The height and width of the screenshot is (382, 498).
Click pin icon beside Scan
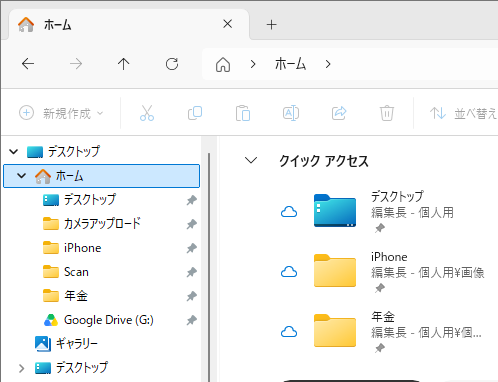pos(191,272)
